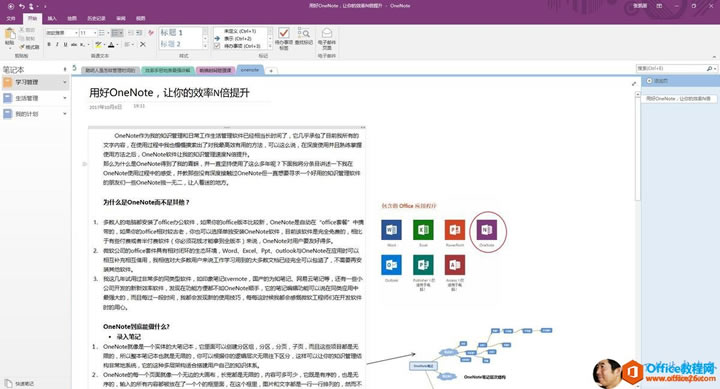Open the teal section tab

[168, 70]
